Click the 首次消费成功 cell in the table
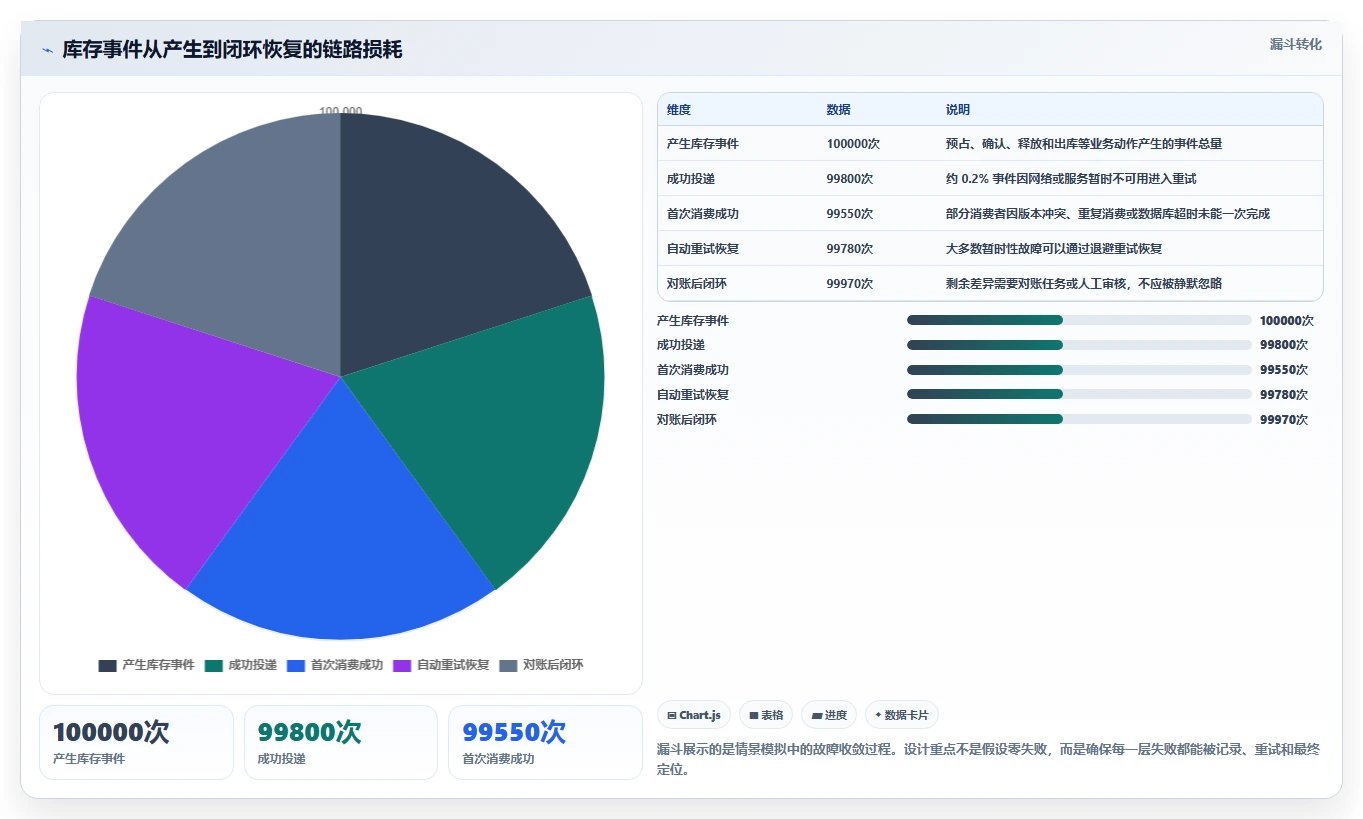The width and height of the screenshot is (1363, 819). [x=703, y=214]
